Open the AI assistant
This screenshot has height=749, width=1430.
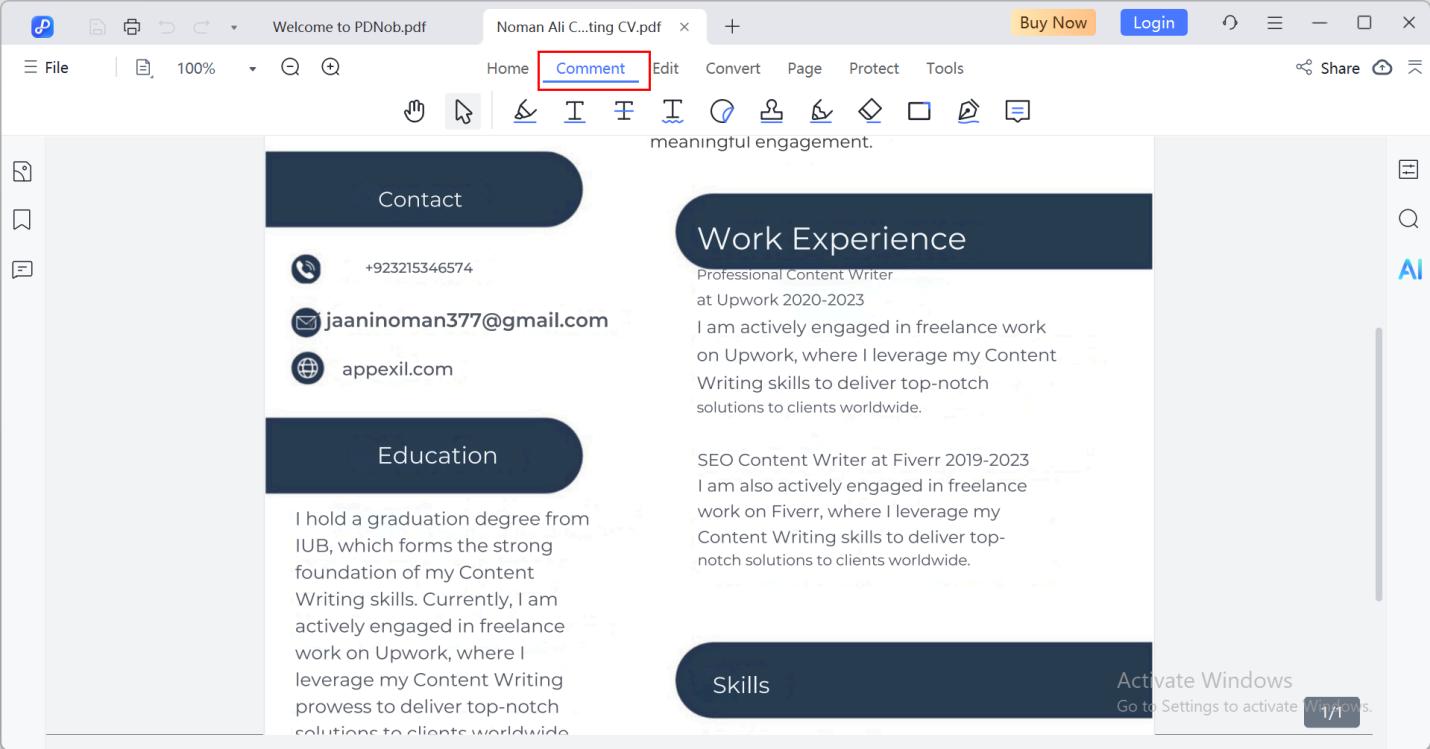coord(1410,270)
